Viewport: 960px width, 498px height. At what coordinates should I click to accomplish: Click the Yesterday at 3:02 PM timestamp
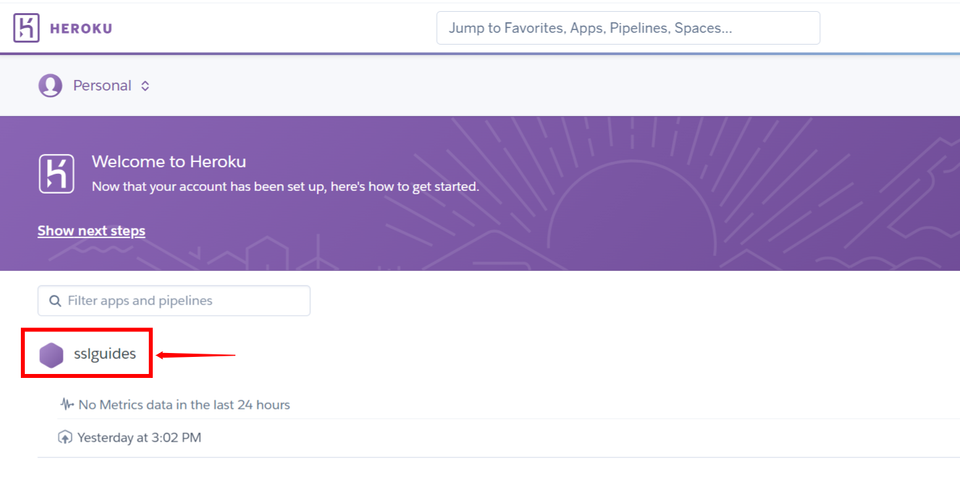(140, 437)
